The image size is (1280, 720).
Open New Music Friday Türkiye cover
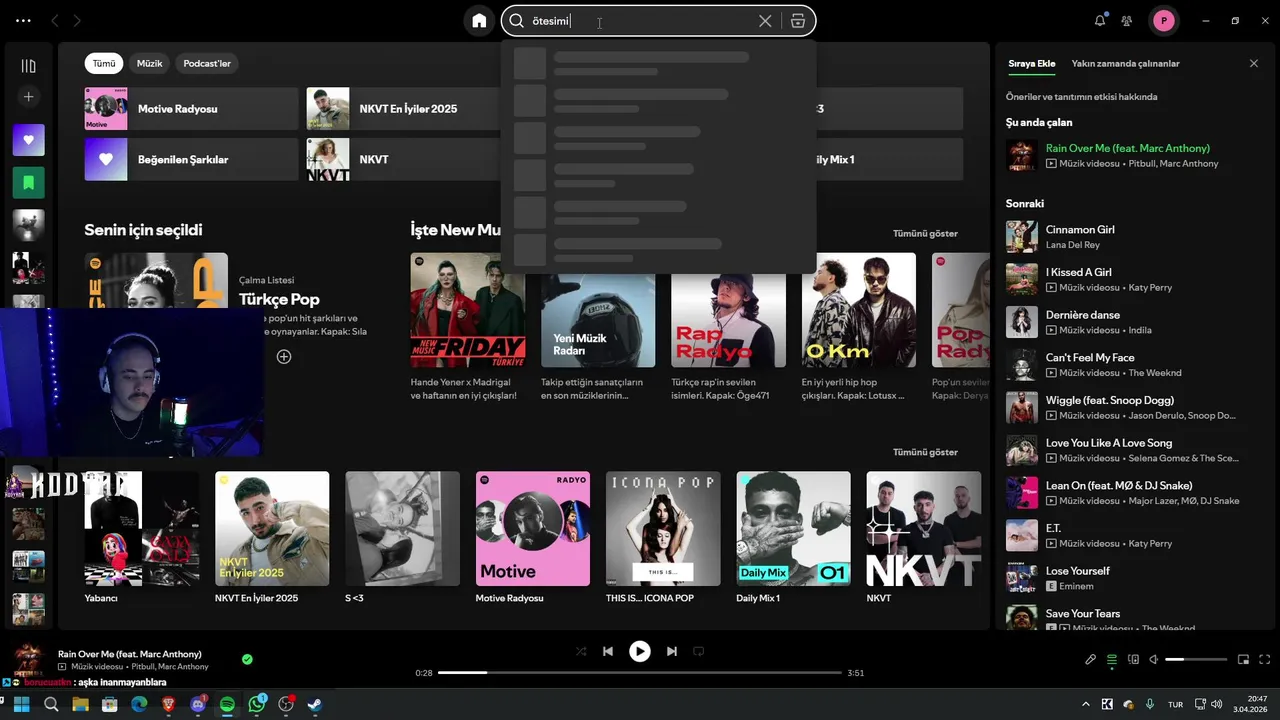pos(467,310)
